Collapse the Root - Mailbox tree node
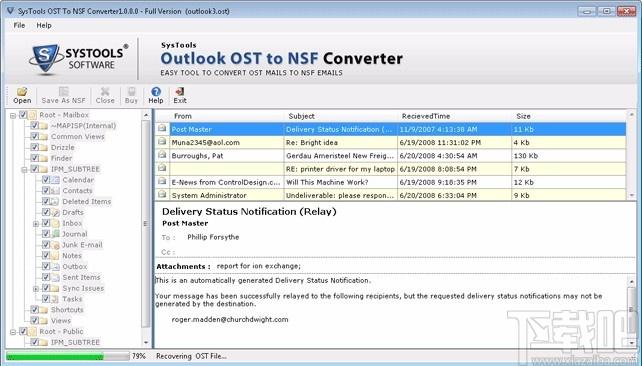Screen dimensions: 642x366 tap(13, 115)
